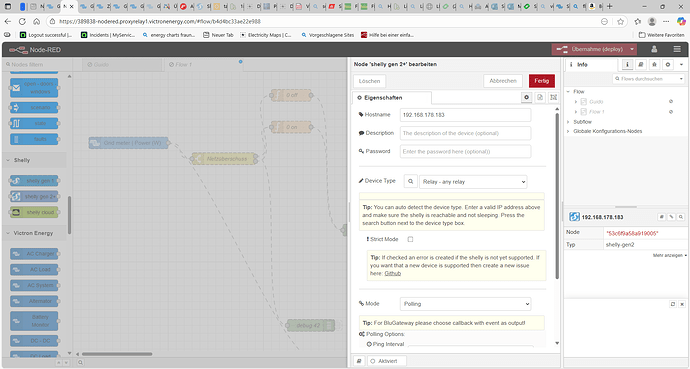The height and width of the screenshot is (369, 690).
Task: Click the shelly cloud palette node
Action: 34,212
